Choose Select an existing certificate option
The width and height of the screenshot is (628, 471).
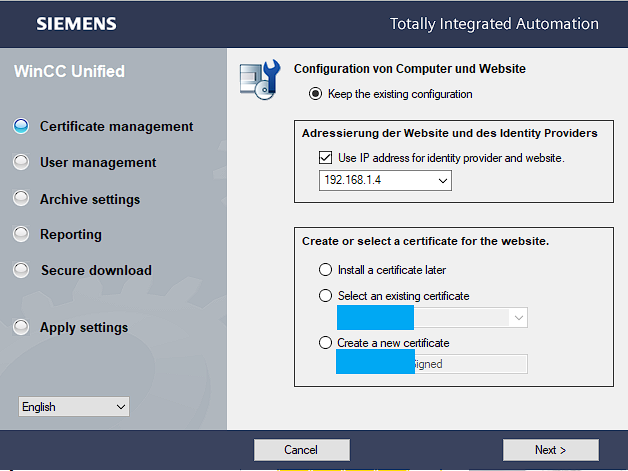[324, 296]
